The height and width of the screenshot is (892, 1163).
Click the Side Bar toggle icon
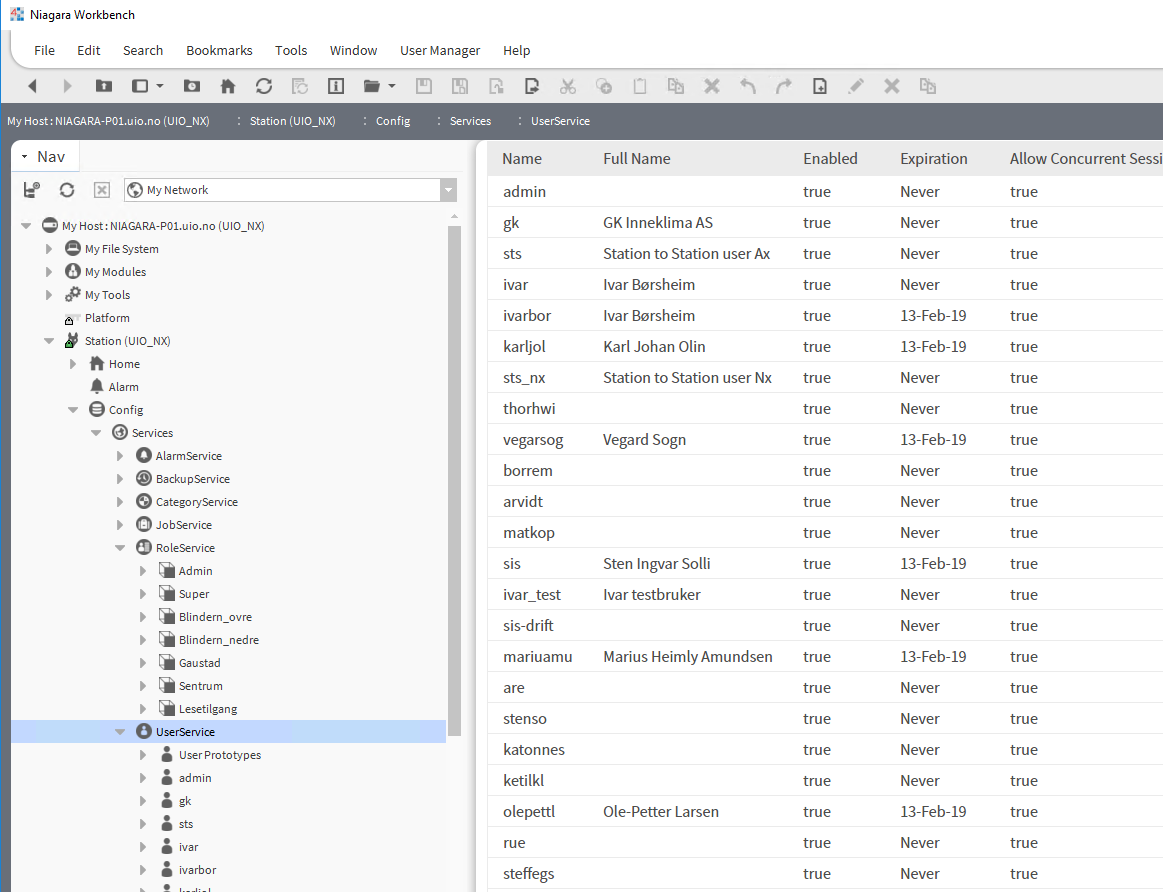point(139,86)
